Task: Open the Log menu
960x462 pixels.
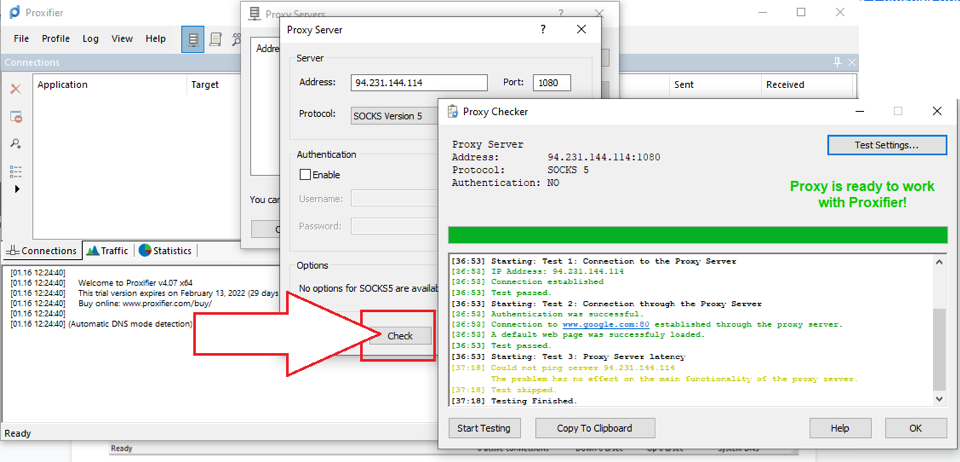Action: click(x=91, y=39)
